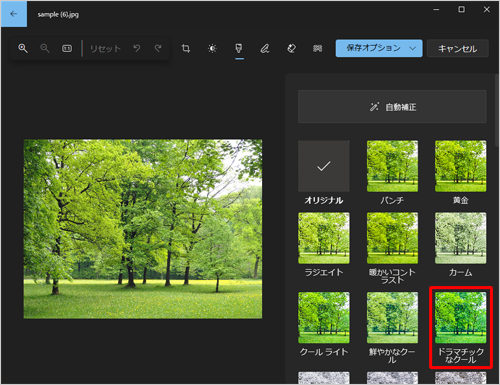Apply the ドラマチックなクール filter thumbnail
The height and width of the screenshot is (385, 500).
pyautogui.click(x=460, y=318)
